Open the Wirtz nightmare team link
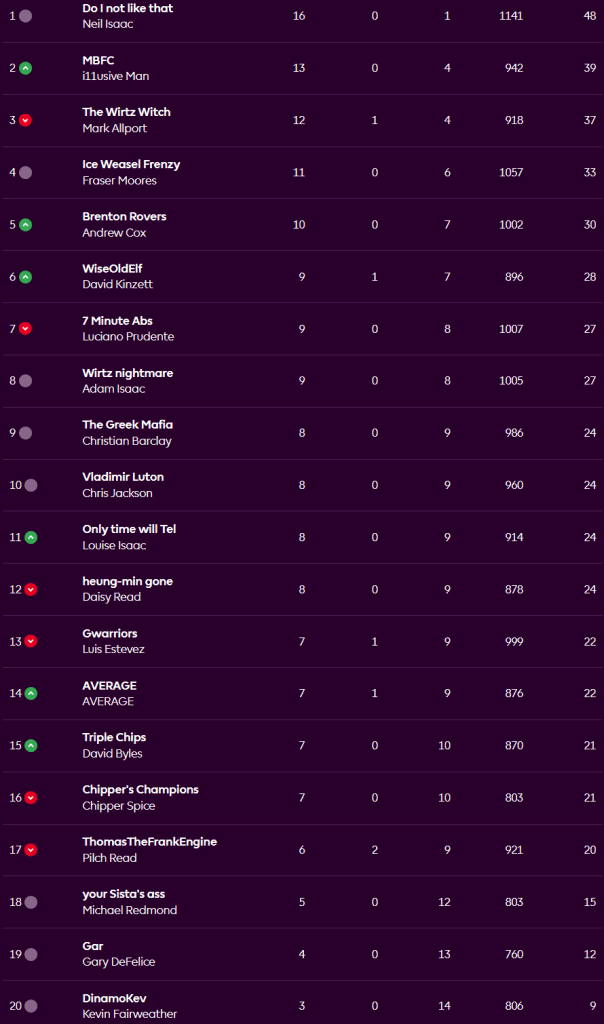This screenshot has height=1024, width=604. click(x=127, y=373)
